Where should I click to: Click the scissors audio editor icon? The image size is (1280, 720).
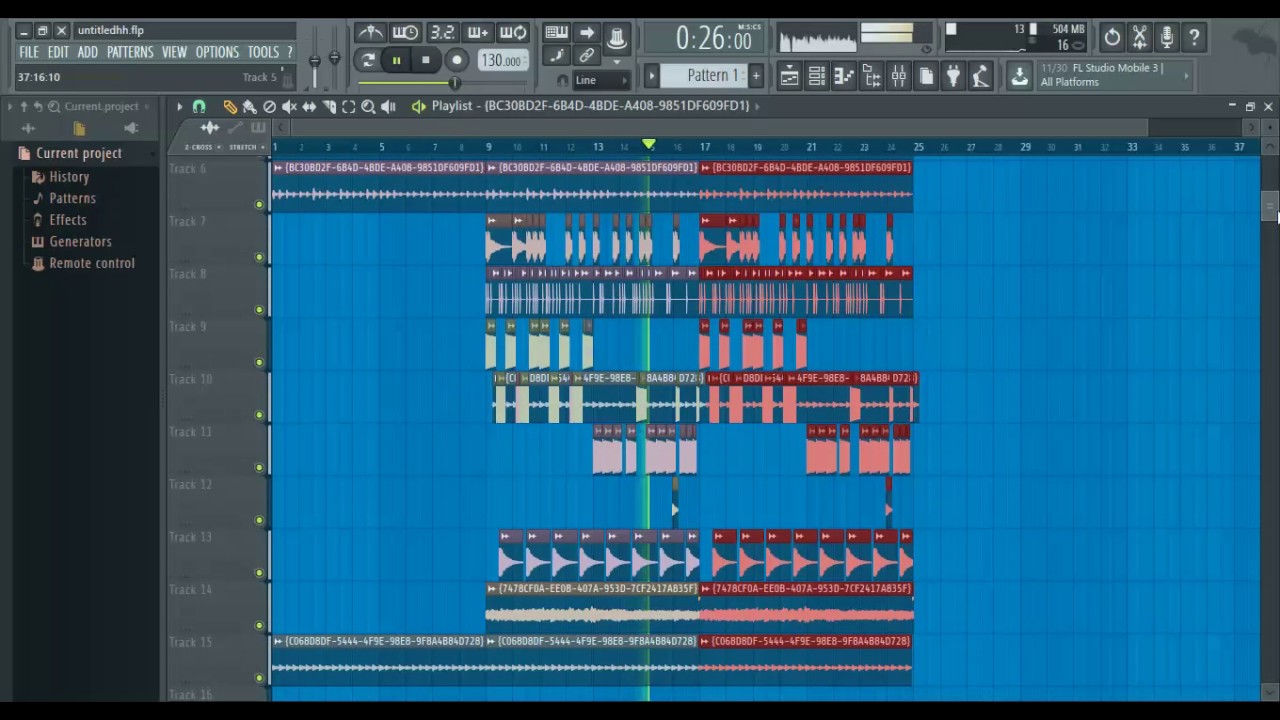(1140, 38)
